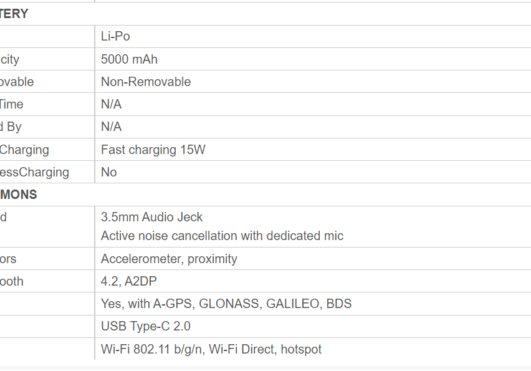
Task: Click the Capacity row label
Action: click(9, 60)
